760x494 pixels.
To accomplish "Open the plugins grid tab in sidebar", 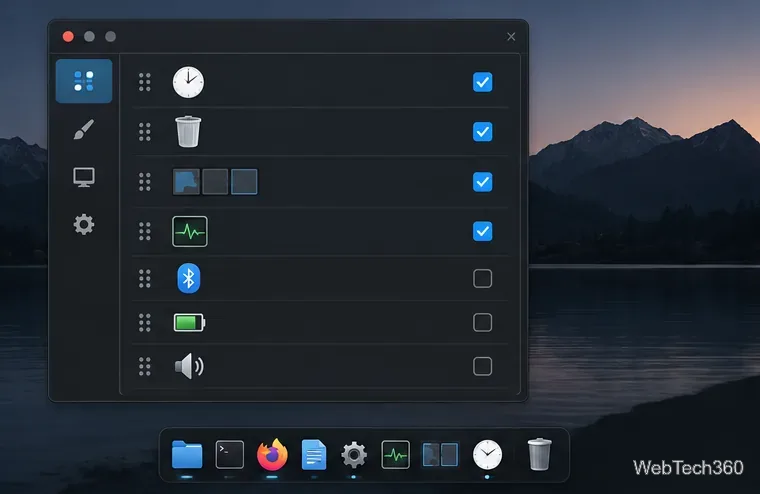I will pyautogui.click(x=84, y=81).
